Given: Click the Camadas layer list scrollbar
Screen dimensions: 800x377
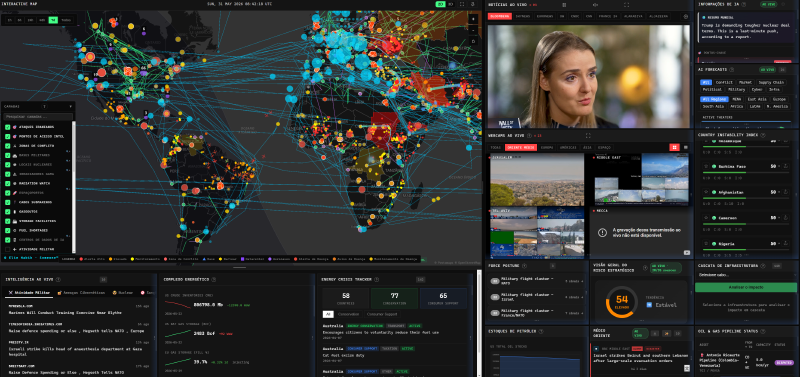Looking at the screenshot, I should (74, 186).
